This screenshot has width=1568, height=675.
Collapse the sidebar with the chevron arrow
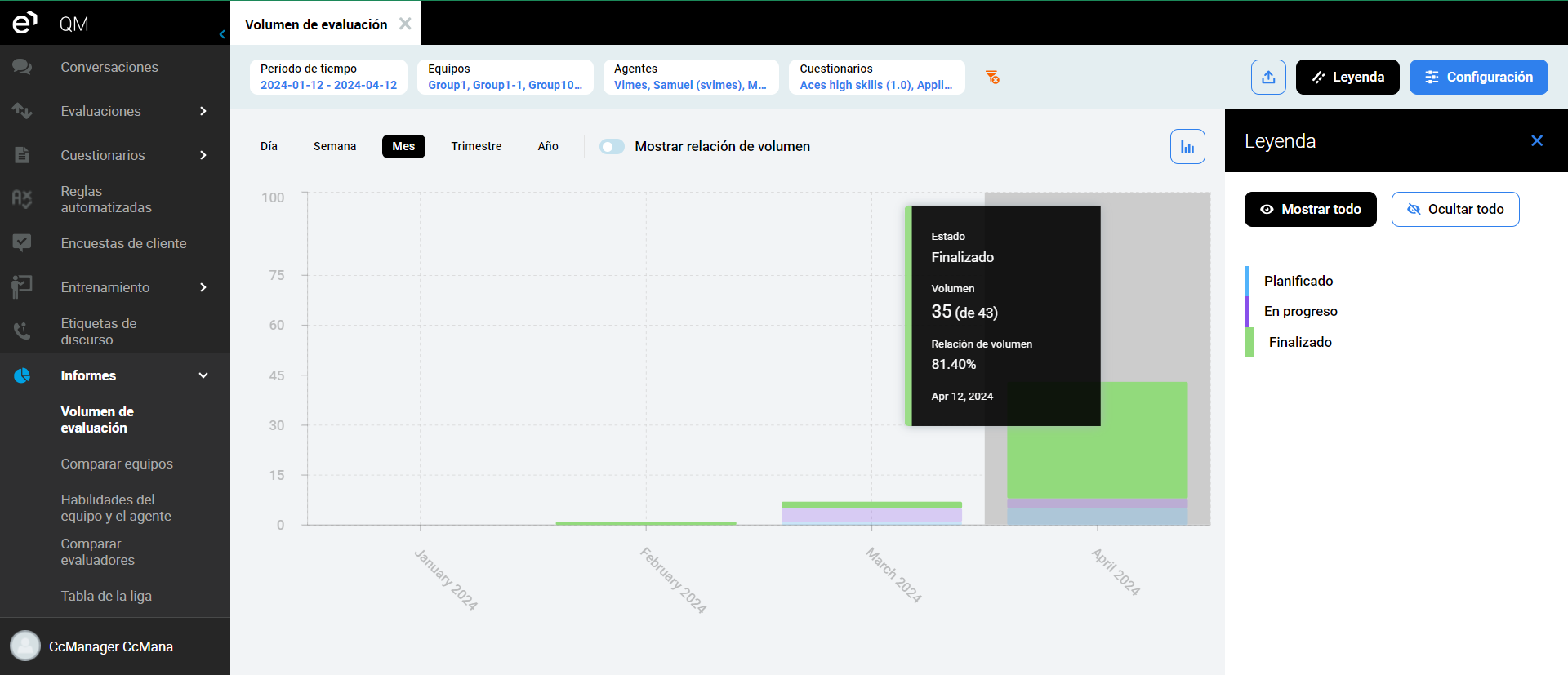pyautogui.click(x=222, y=34)
